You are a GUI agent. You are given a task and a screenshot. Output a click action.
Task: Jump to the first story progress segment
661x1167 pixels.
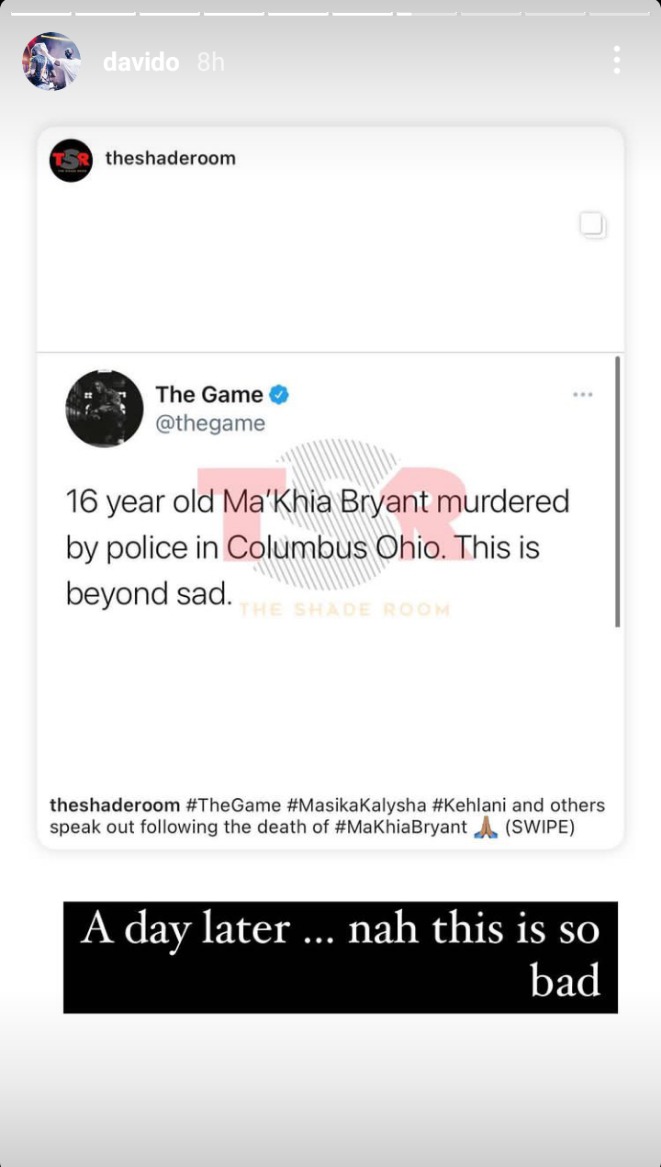click(41, 13)
